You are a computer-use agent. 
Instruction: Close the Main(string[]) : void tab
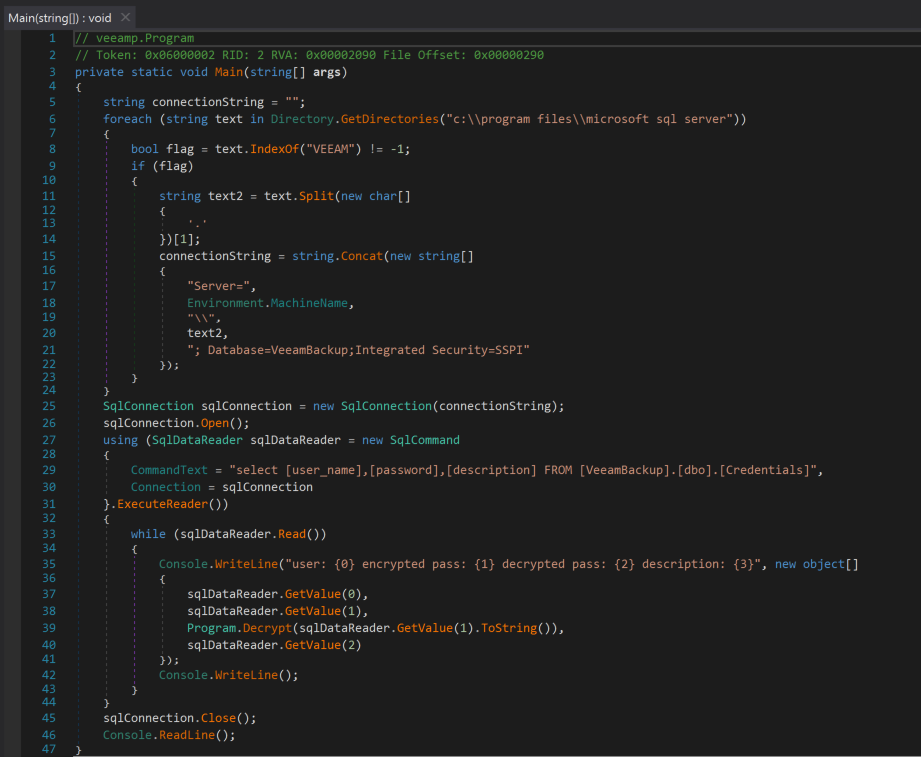125,17
